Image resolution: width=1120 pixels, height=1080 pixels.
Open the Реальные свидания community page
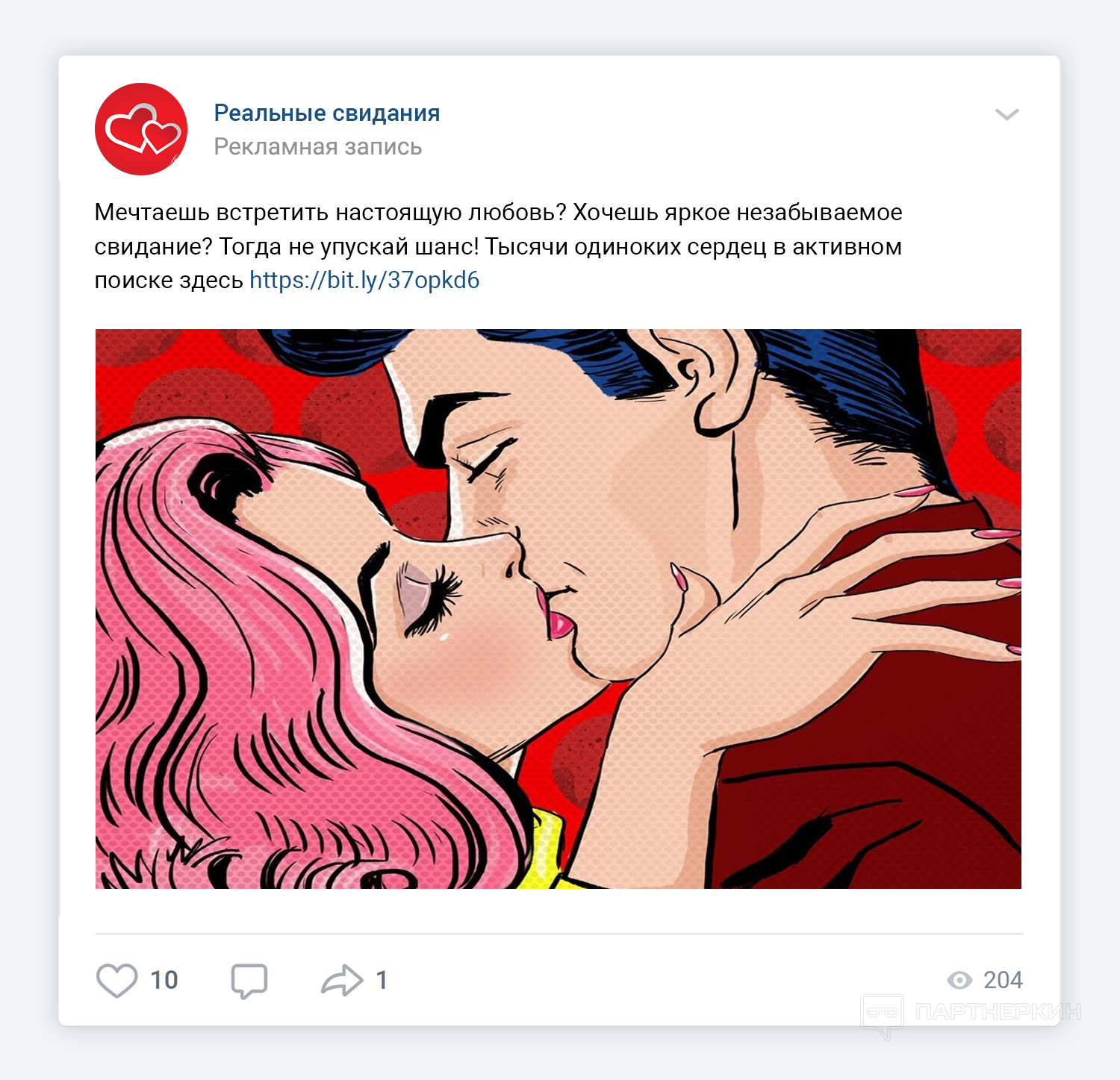tap(327, 113)
